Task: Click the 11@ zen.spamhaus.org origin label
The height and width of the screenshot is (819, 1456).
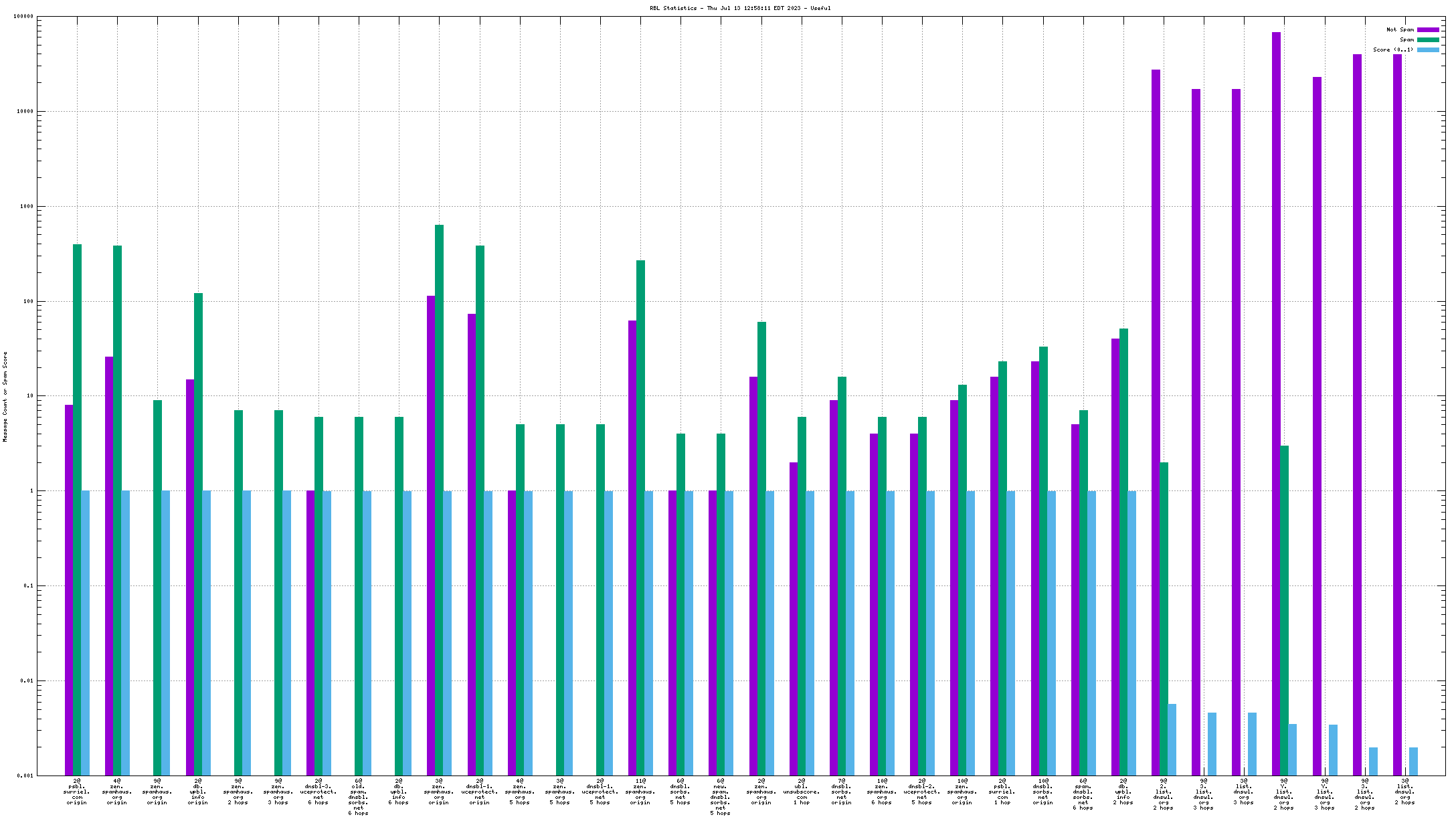Action: (x=640, y=792)
